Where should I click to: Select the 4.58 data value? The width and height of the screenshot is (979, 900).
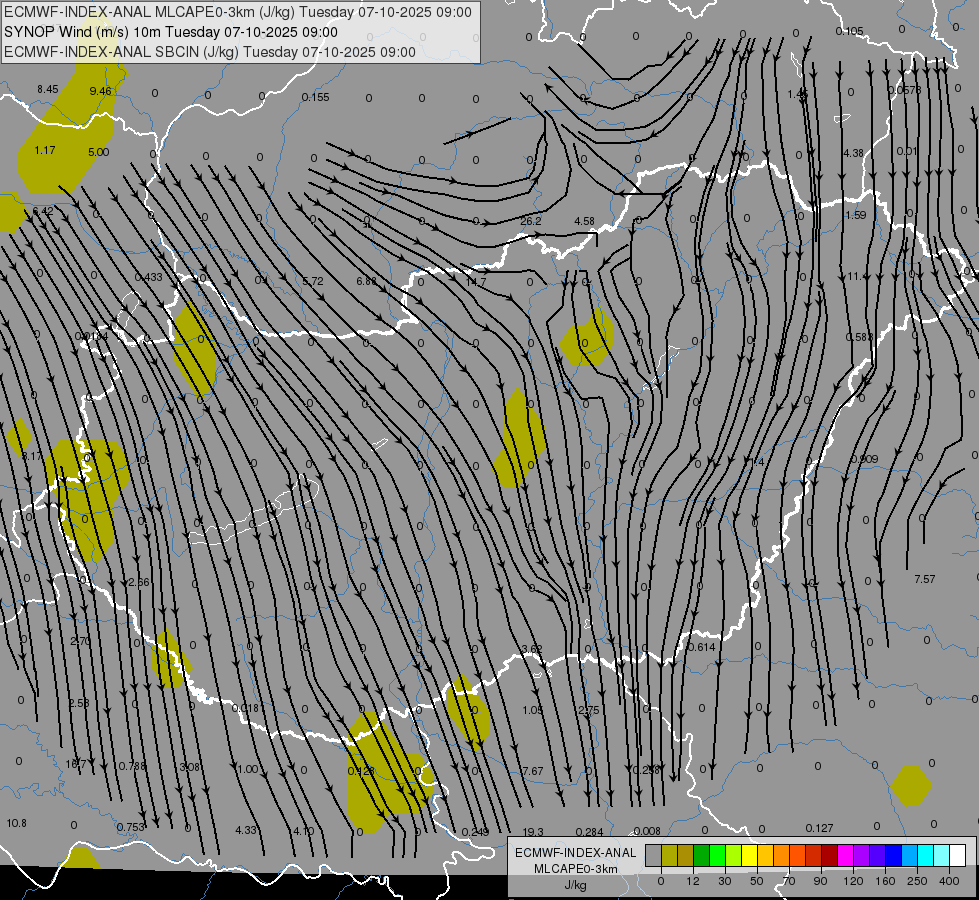584,221
